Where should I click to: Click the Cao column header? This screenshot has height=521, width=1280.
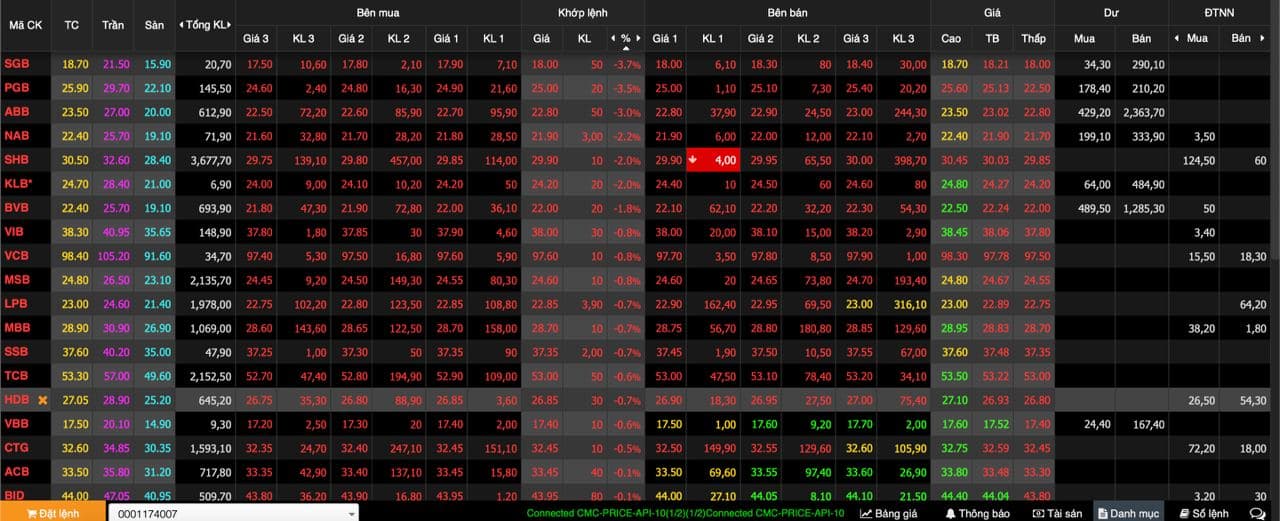click(951, 38)
